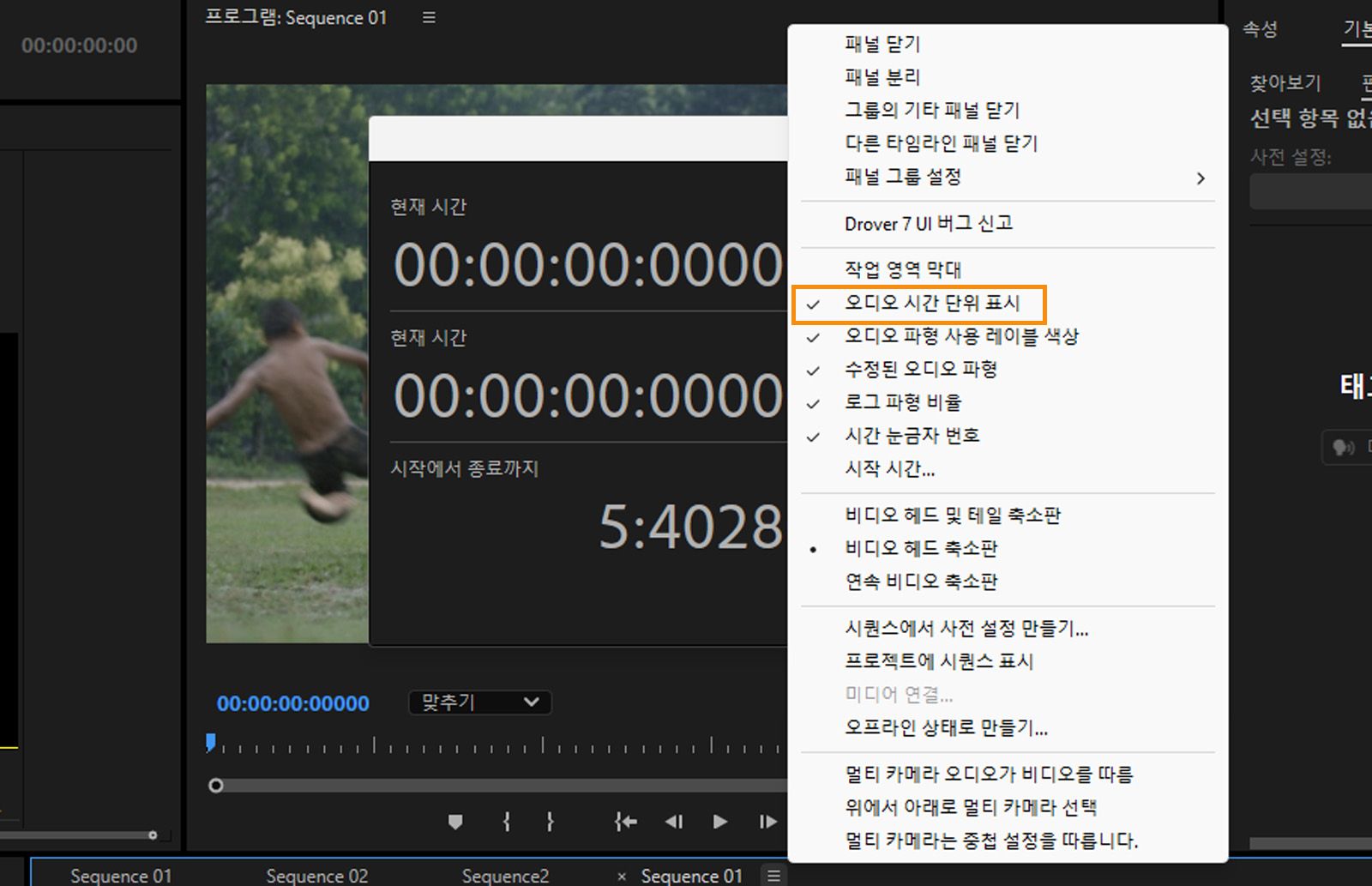Open the 프로그램: Sequence 01 panel menu

(x=428, y=17)
